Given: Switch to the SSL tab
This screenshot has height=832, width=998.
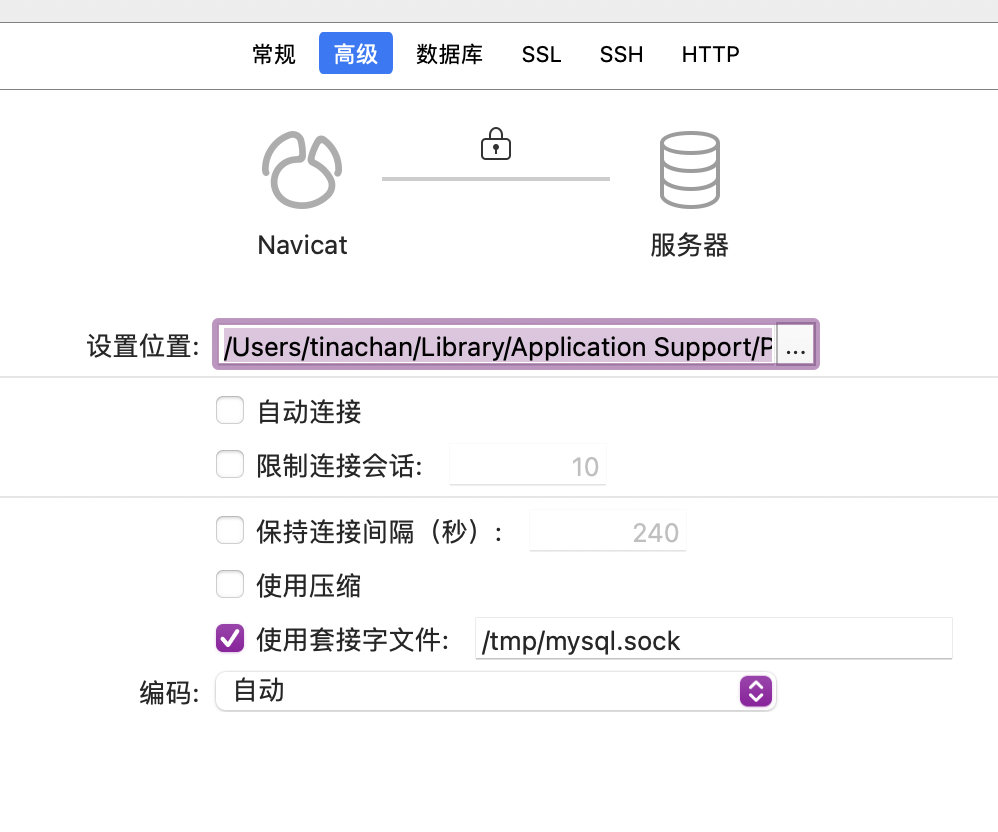Looking at the screenshot, I should pos(542,54).
